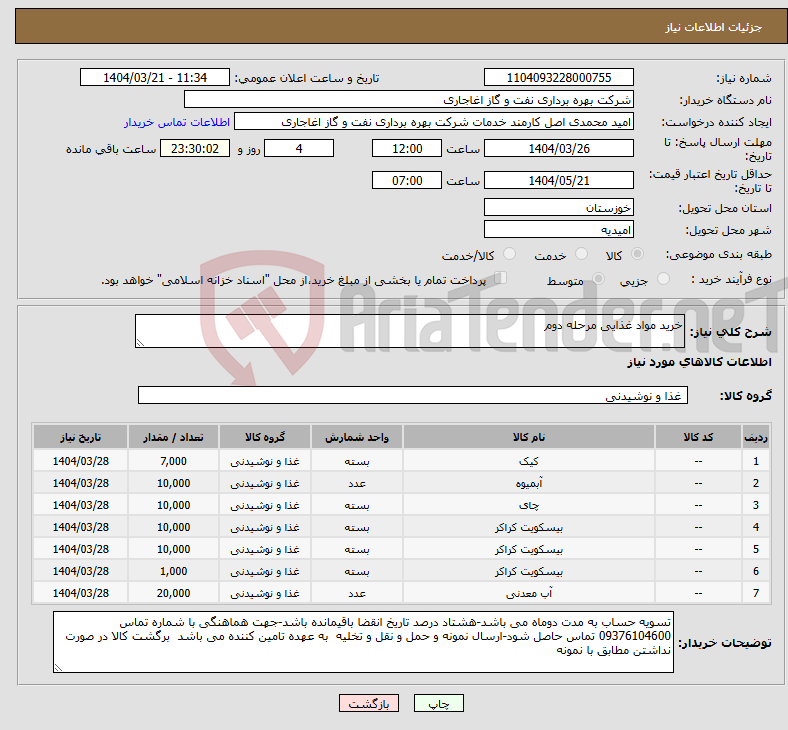Click the resize handle of the description textarea
Screen dimensions: 788x730
[x=140, y=343]
